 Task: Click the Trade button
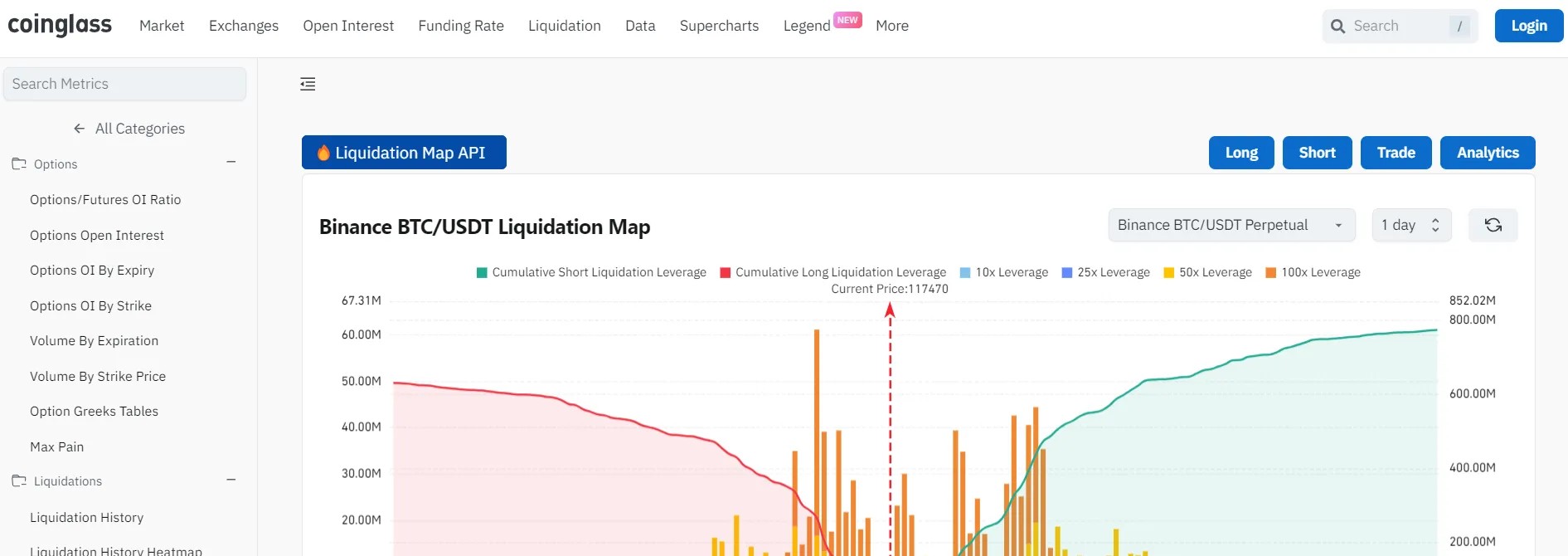pos(1396,153)
